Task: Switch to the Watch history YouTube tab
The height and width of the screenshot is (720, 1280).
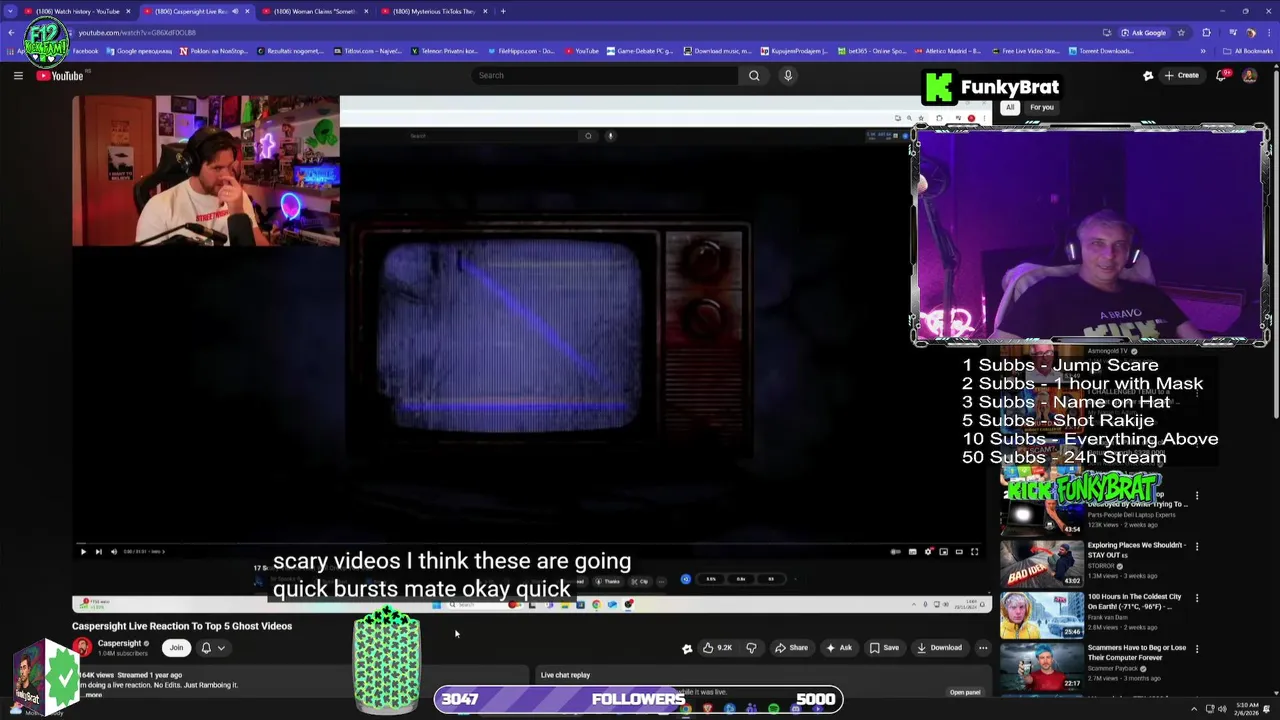Action: click(78, 11)
